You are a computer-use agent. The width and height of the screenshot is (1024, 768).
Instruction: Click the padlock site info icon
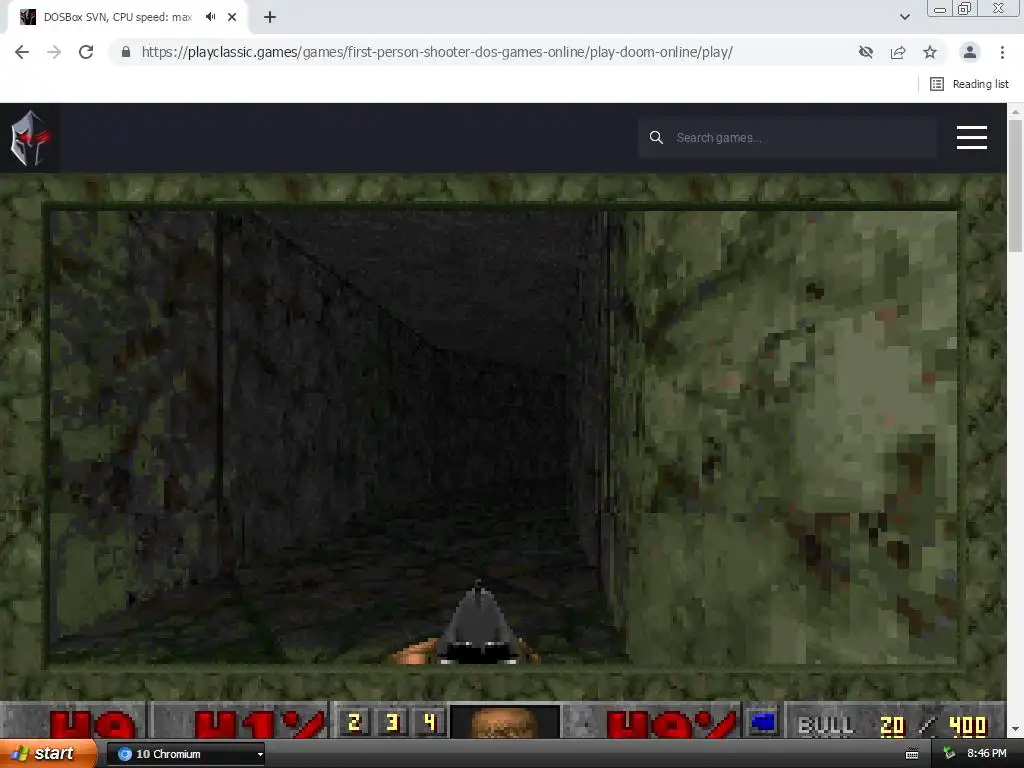(x=126, y=52)
